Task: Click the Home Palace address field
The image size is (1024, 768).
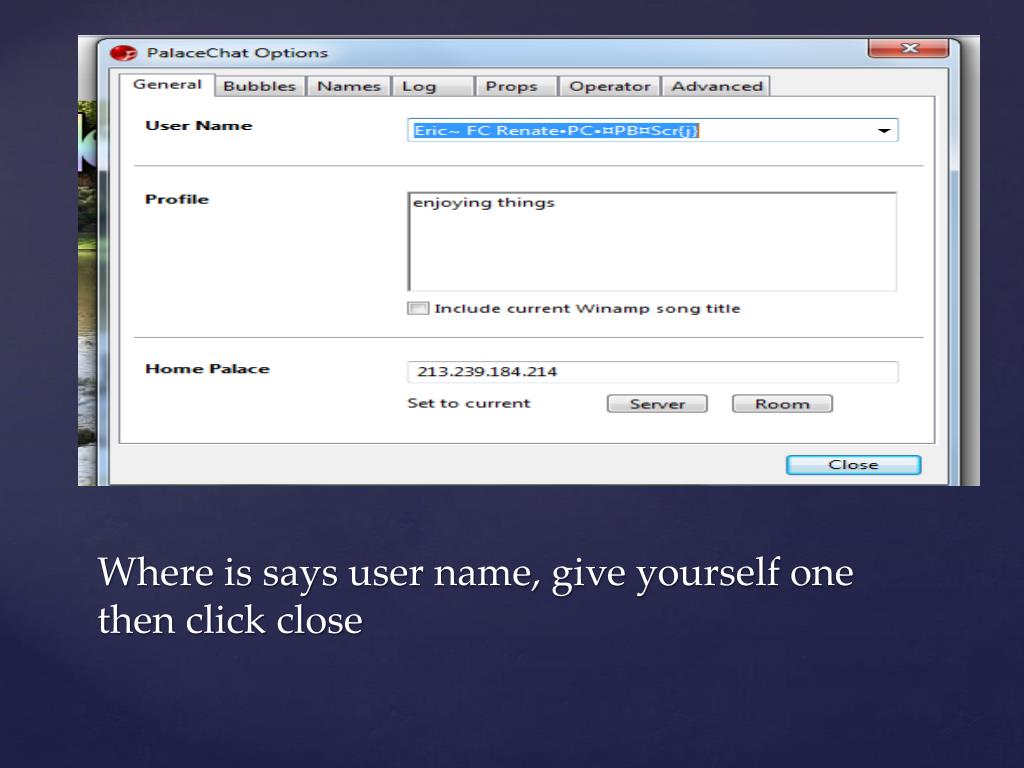Action: click(x=652, y=372)
